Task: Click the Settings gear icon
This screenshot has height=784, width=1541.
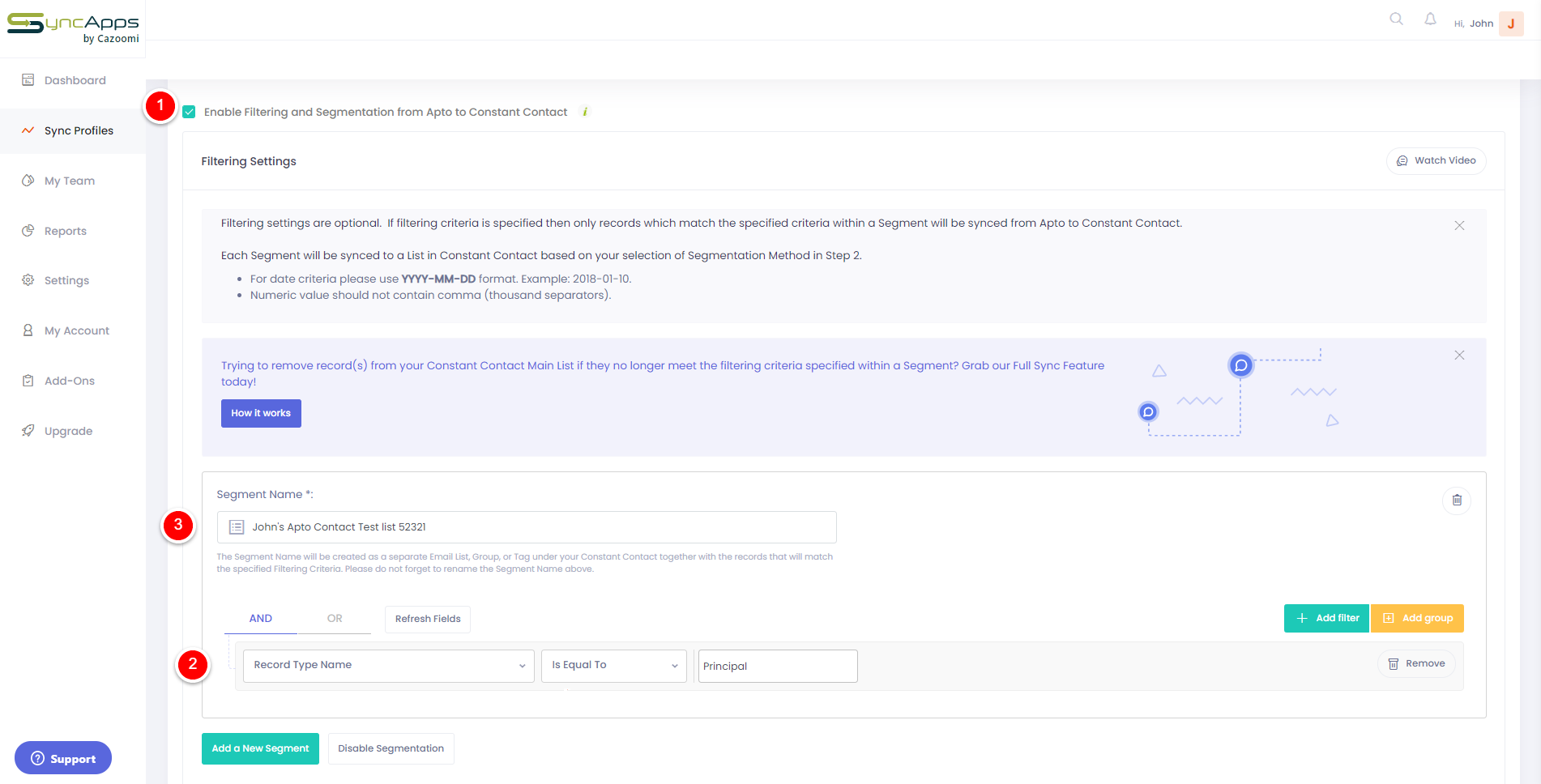Action: [x=28, y=279]
